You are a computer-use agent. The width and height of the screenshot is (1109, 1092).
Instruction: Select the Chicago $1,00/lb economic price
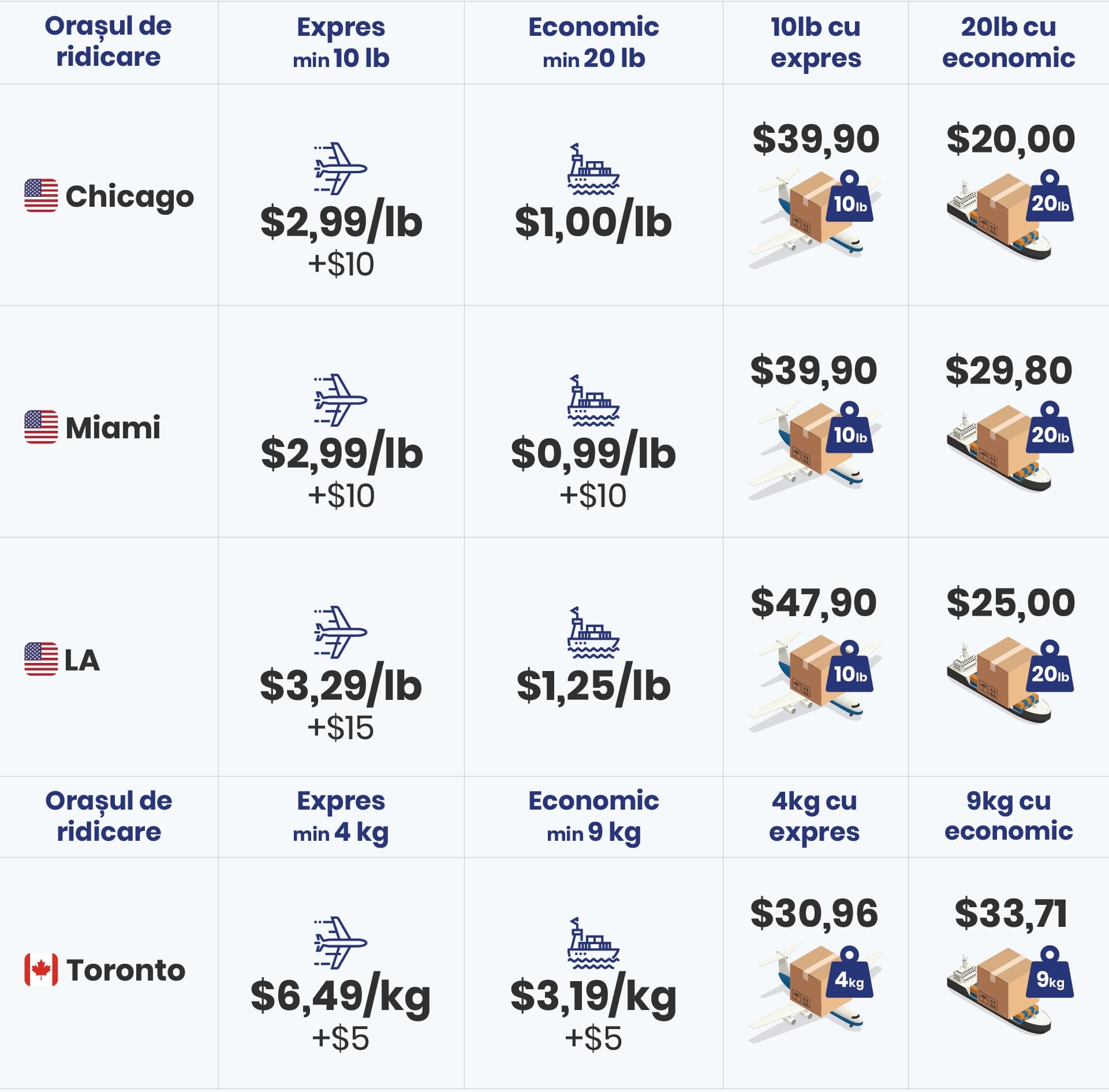coord(593,222)
